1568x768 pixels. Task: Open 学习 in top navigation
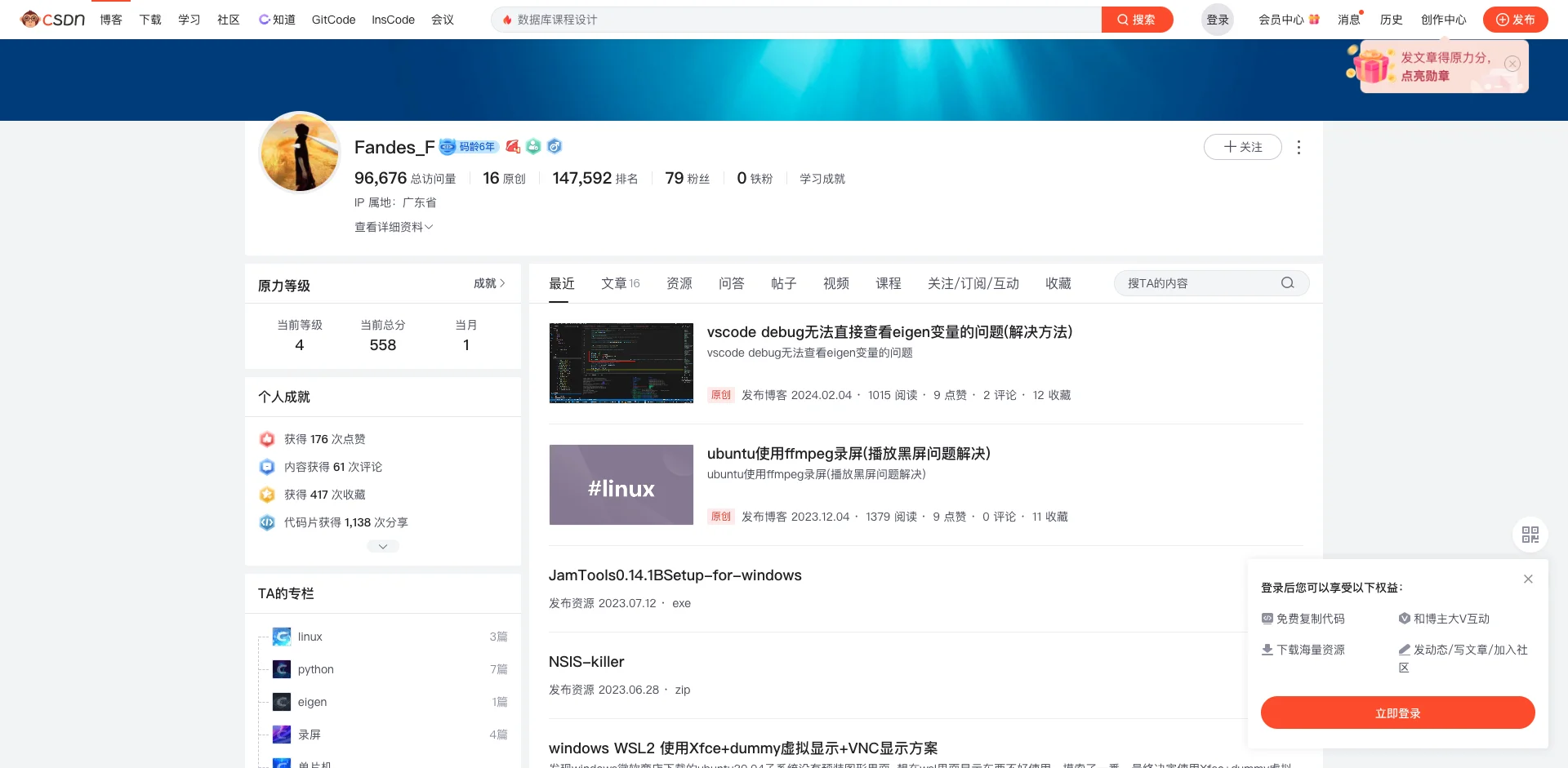click(189, 20)
